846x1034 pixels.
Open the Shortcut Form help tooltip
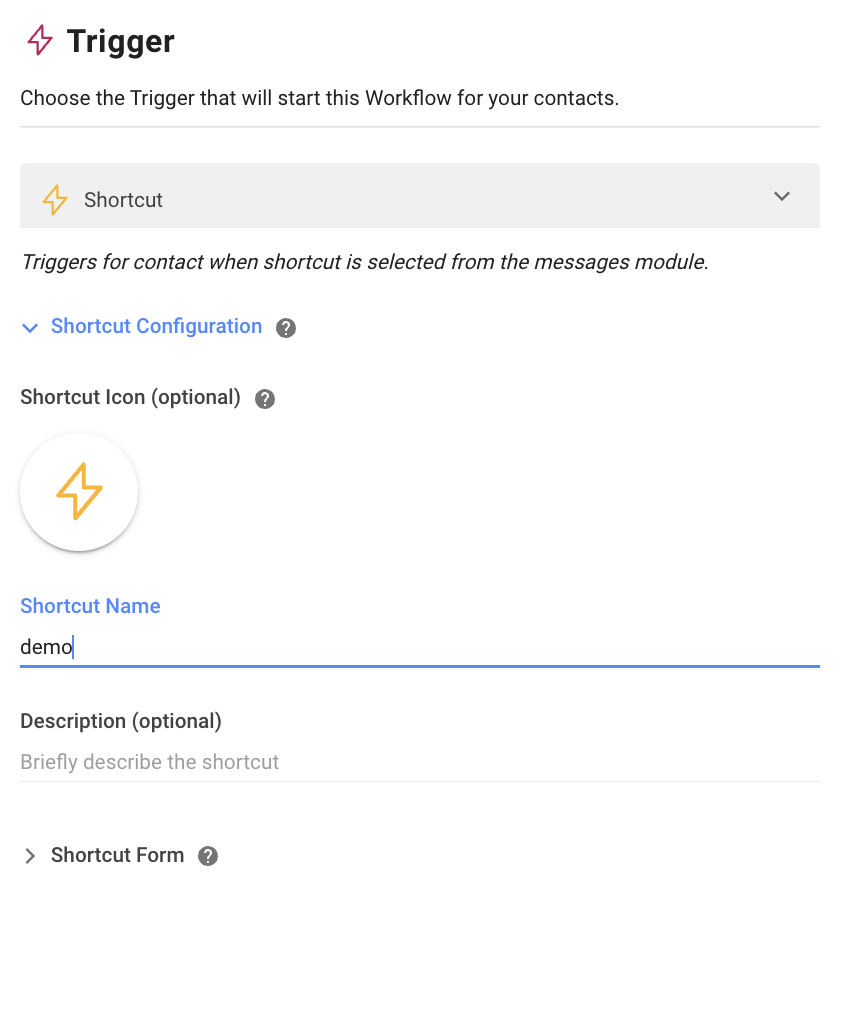207,855
